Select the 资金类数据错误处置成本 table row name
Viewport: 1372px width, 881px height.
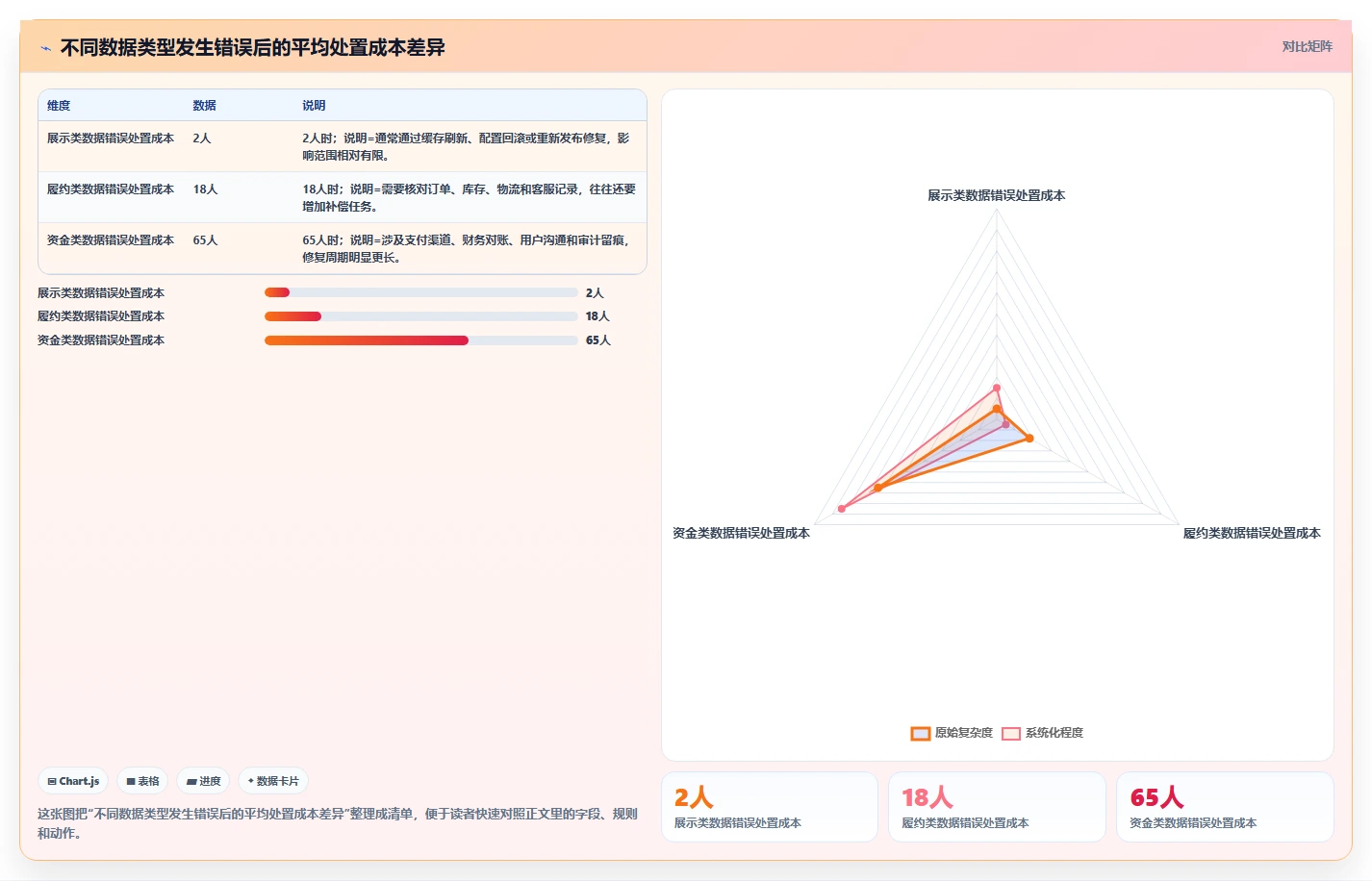(111, 240)
